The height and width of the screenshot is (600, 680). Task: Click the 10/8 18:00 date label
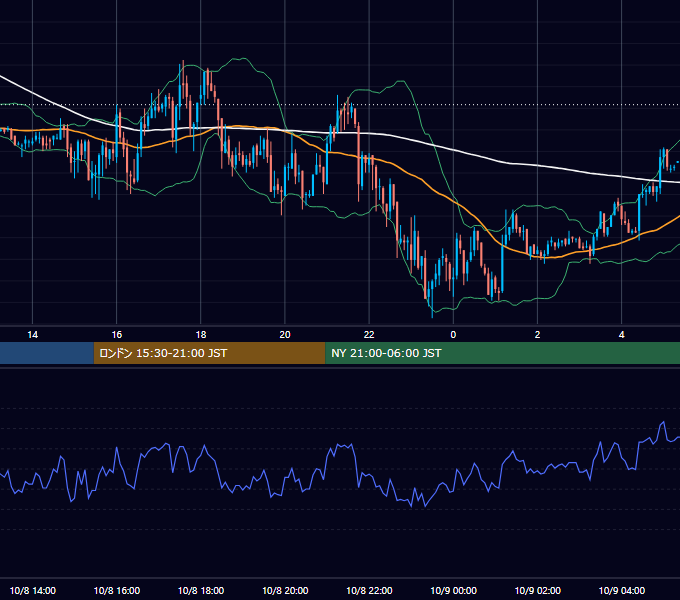(201, 590)
